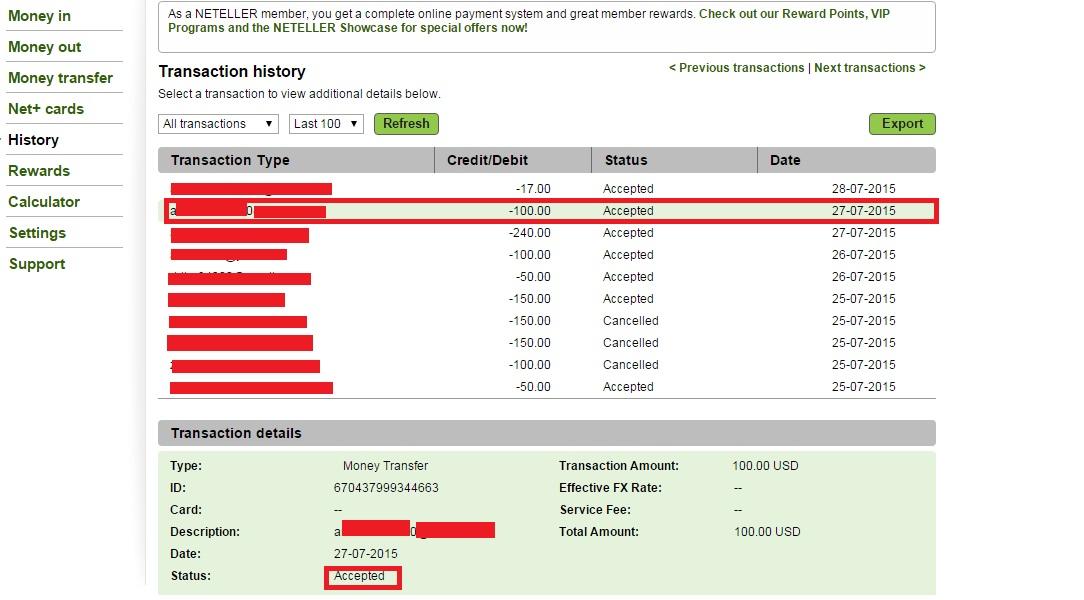The height and width of the screenshot is (600, 1084).
Task: Click the Transaction Type column header
Action: click(230, 160)
